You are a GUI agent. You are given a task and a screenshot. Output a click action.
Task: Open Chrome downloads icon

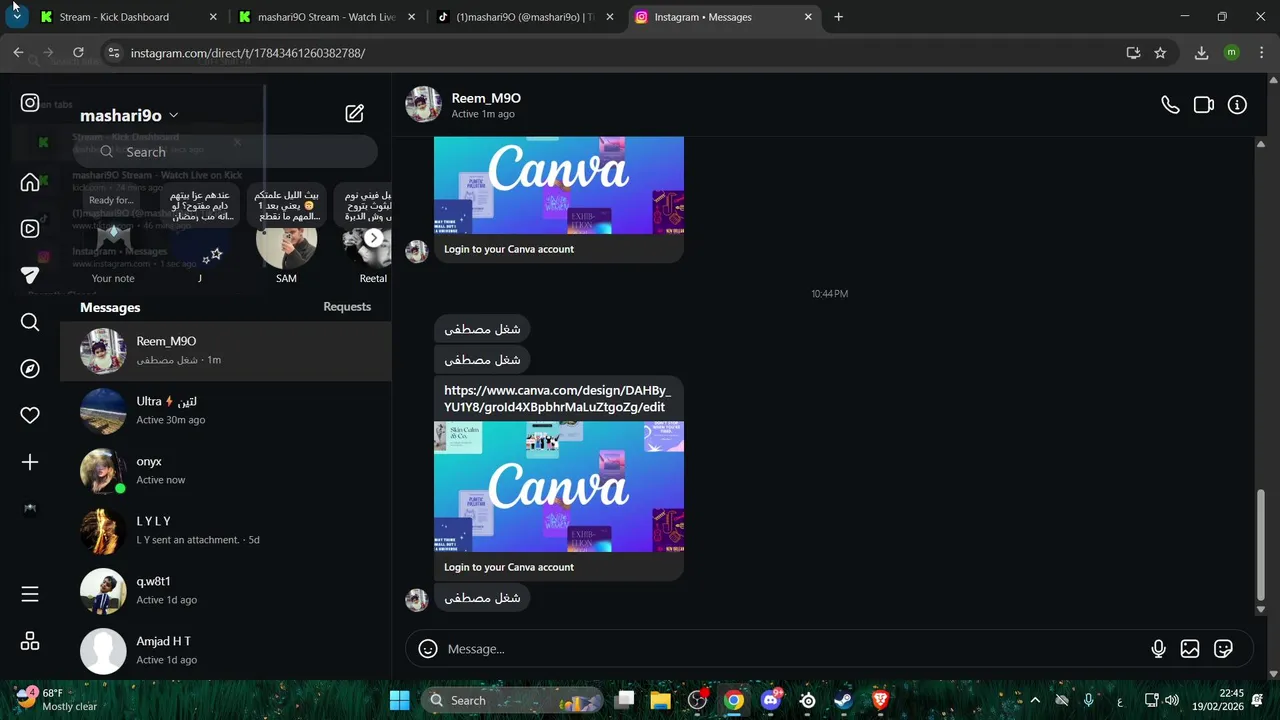coord(1201,53)
